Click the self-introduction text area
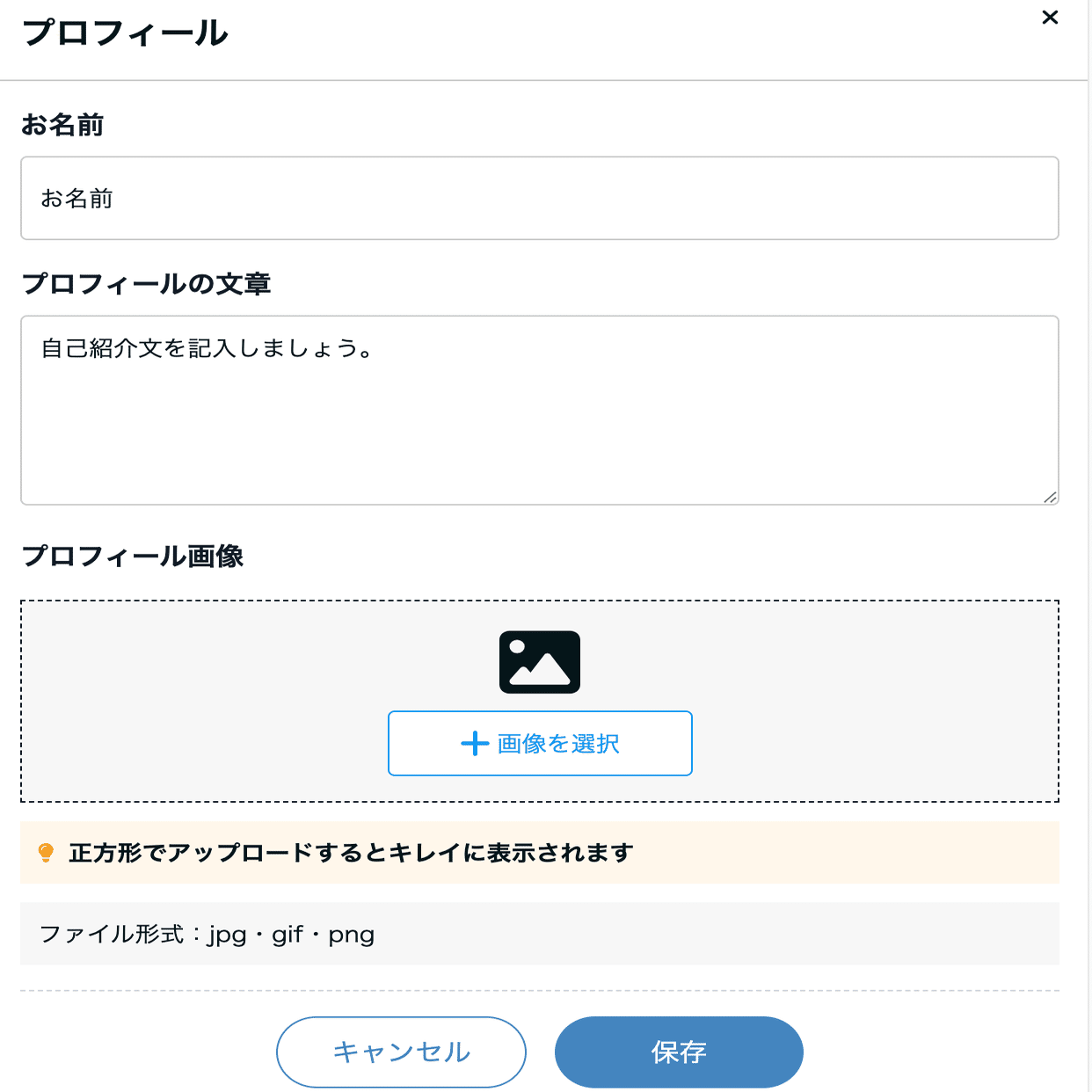1092x1092 pixels. pyautogui.click(x=540, y=410)
